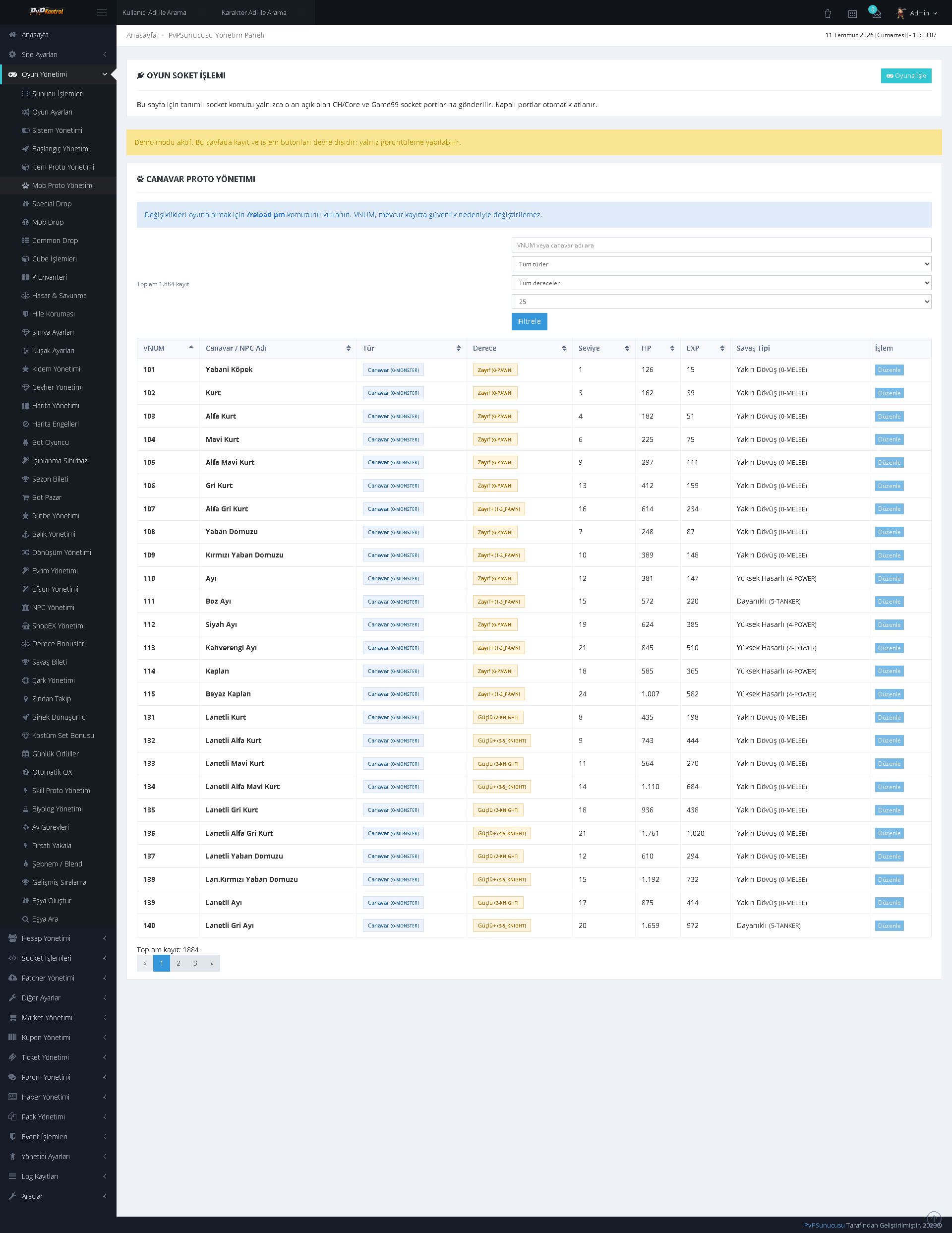Open the mail notifications icon
This screenshot has height=1233, width=952.
(876, 13)
